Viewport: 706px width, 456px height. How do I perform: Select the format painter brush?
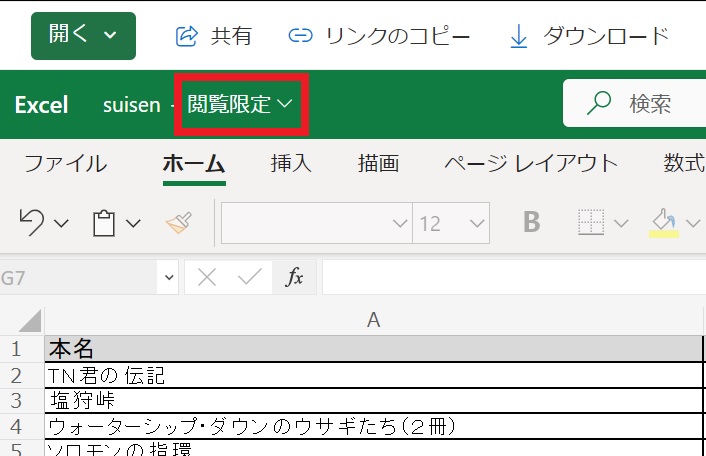(x=179, y=222)
